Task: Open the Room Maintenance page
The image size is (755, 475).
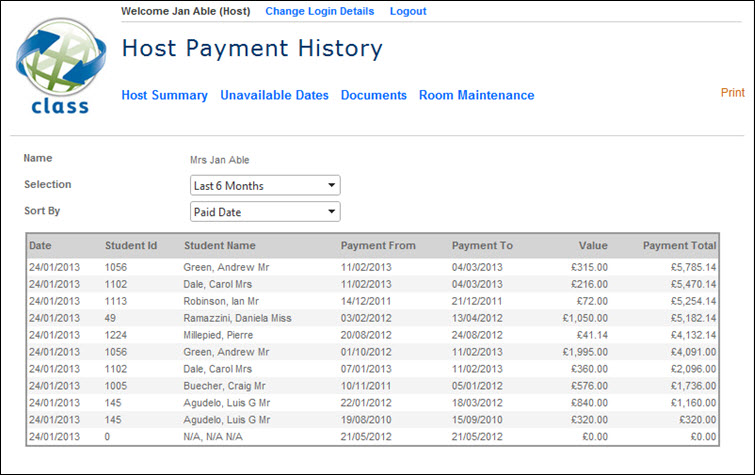Action: (476, 96)
